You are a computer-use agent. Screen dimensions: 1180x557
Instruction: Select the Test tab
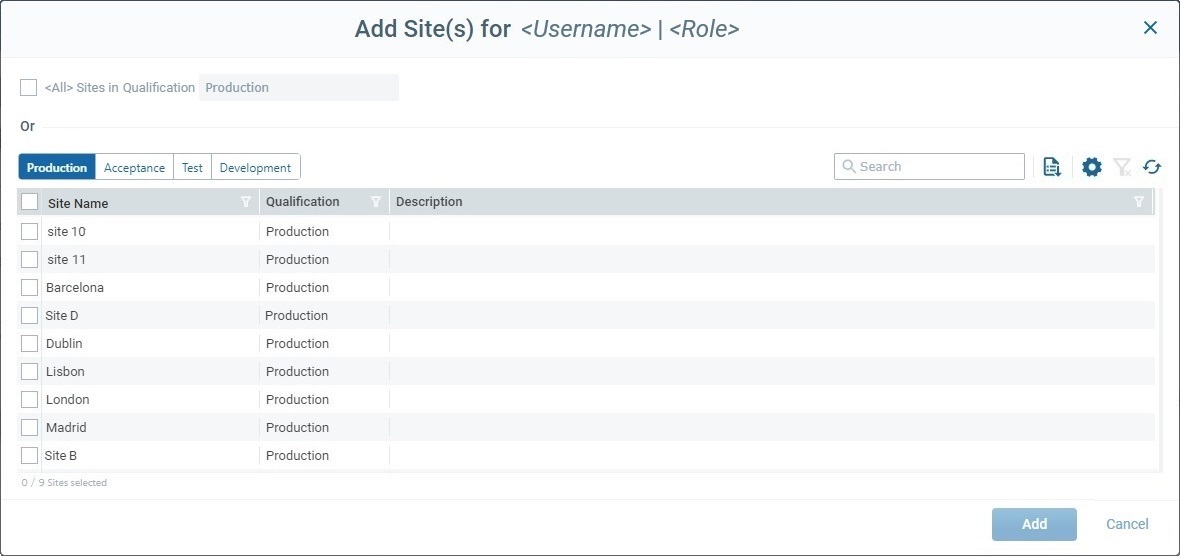coord(192,168)
